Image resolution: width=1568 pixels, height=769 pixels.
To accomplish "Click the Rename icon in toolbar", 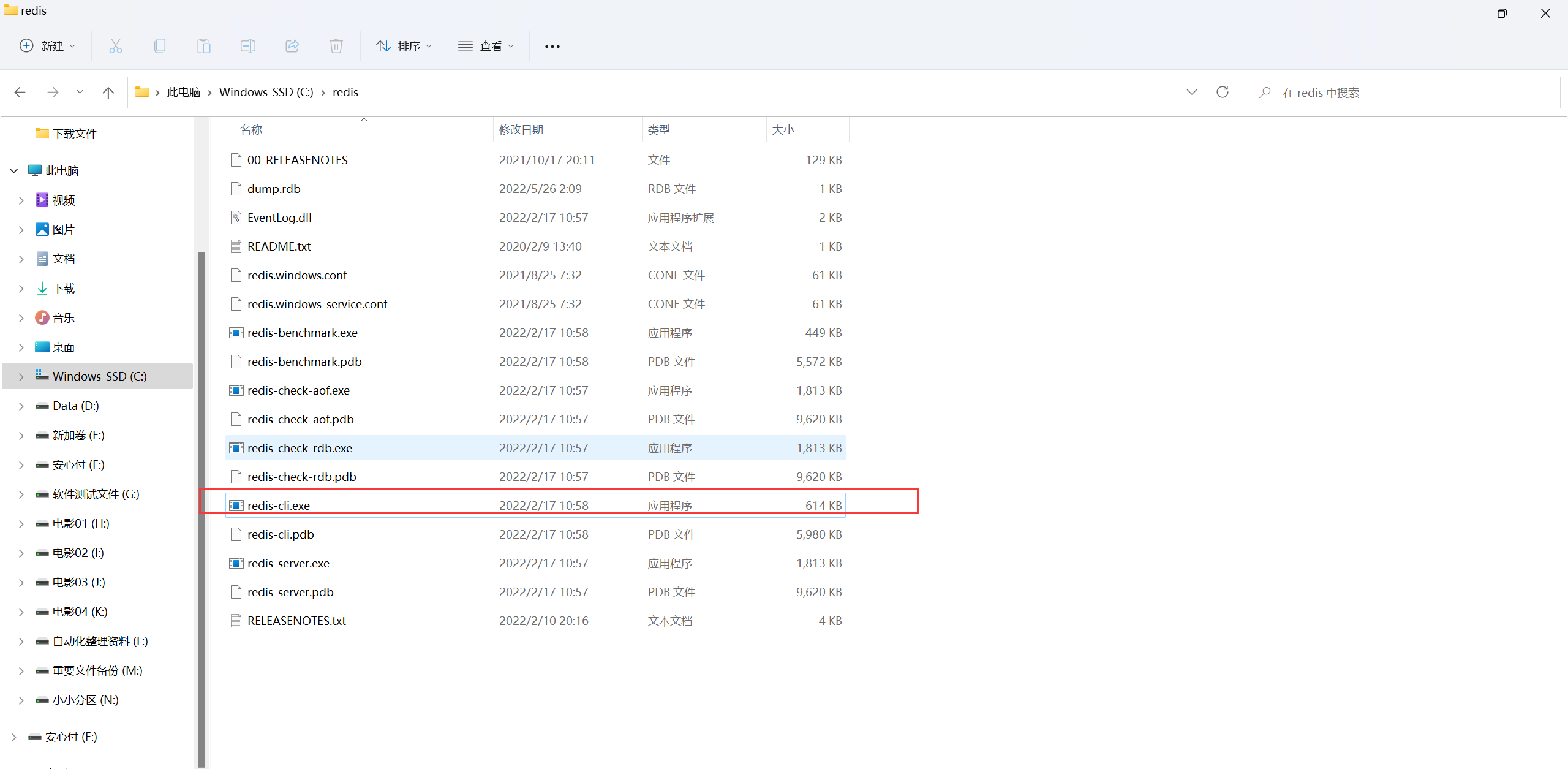I will 248,46.
